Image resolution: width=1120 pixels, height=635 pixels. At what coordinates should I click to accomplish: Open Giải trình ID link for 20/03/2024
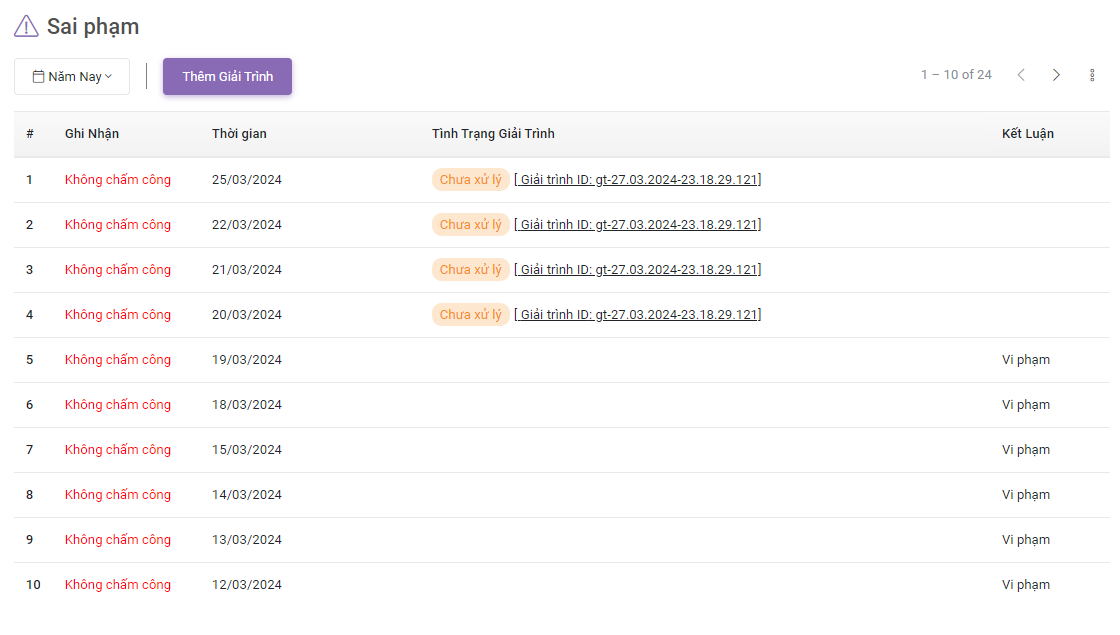pyautogui.click(x=637, y=315)
